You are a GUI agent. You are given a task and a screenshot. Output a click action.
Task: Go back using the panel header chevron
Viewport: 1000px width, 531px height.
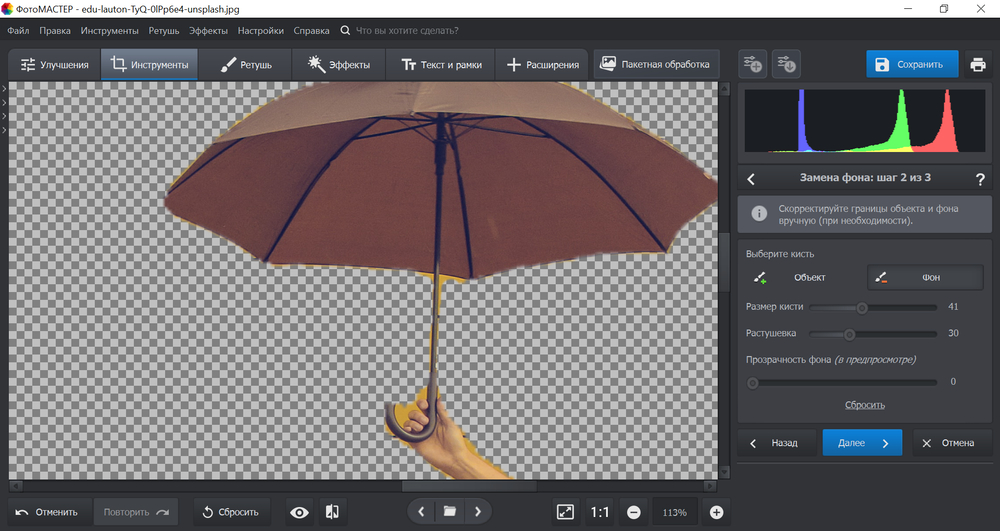(x=752, y=180)
